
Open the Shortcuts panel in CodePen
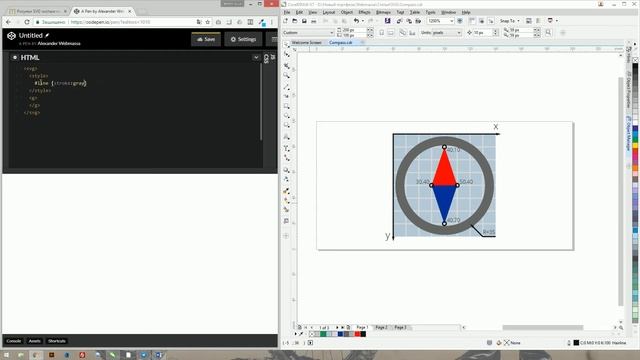pos(57,341)
